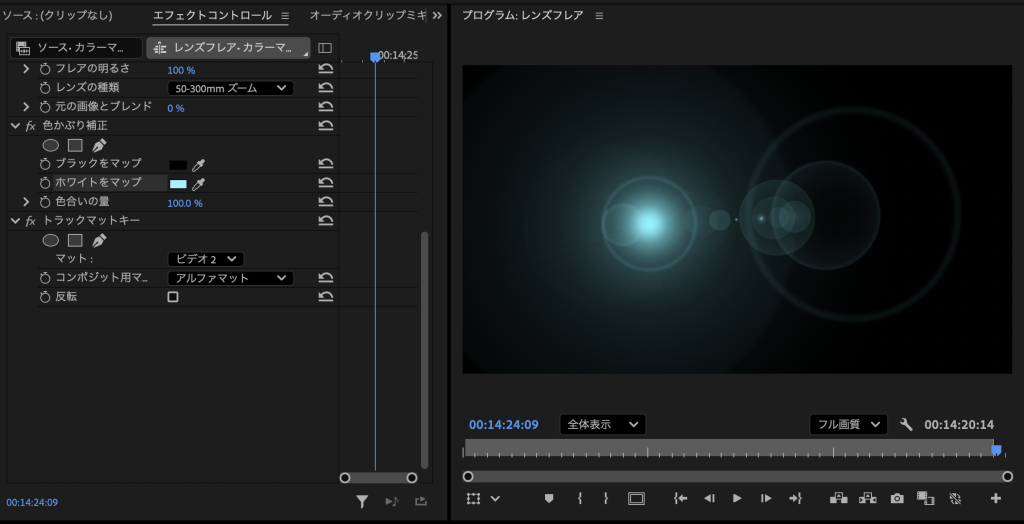
Task: Expand the 元の画像とブレンド property
Action: pos(26,107)
